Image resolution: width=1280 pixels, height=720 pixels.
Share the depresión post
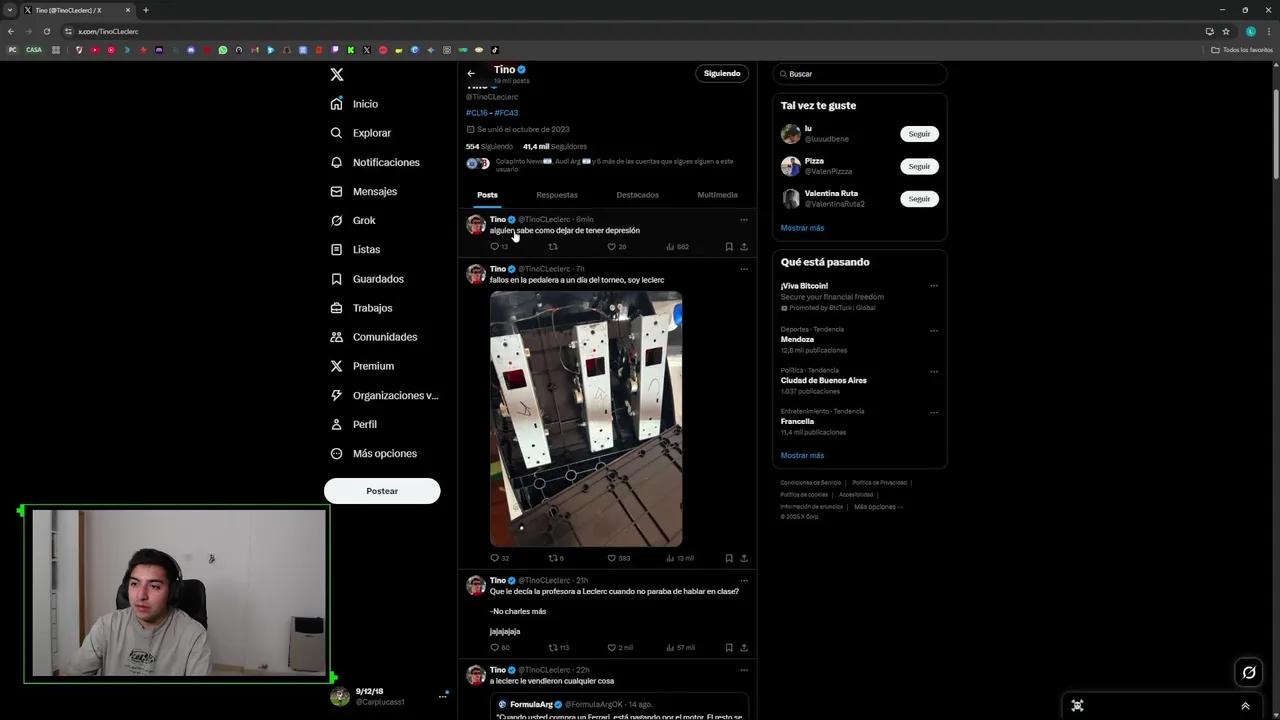744,246
